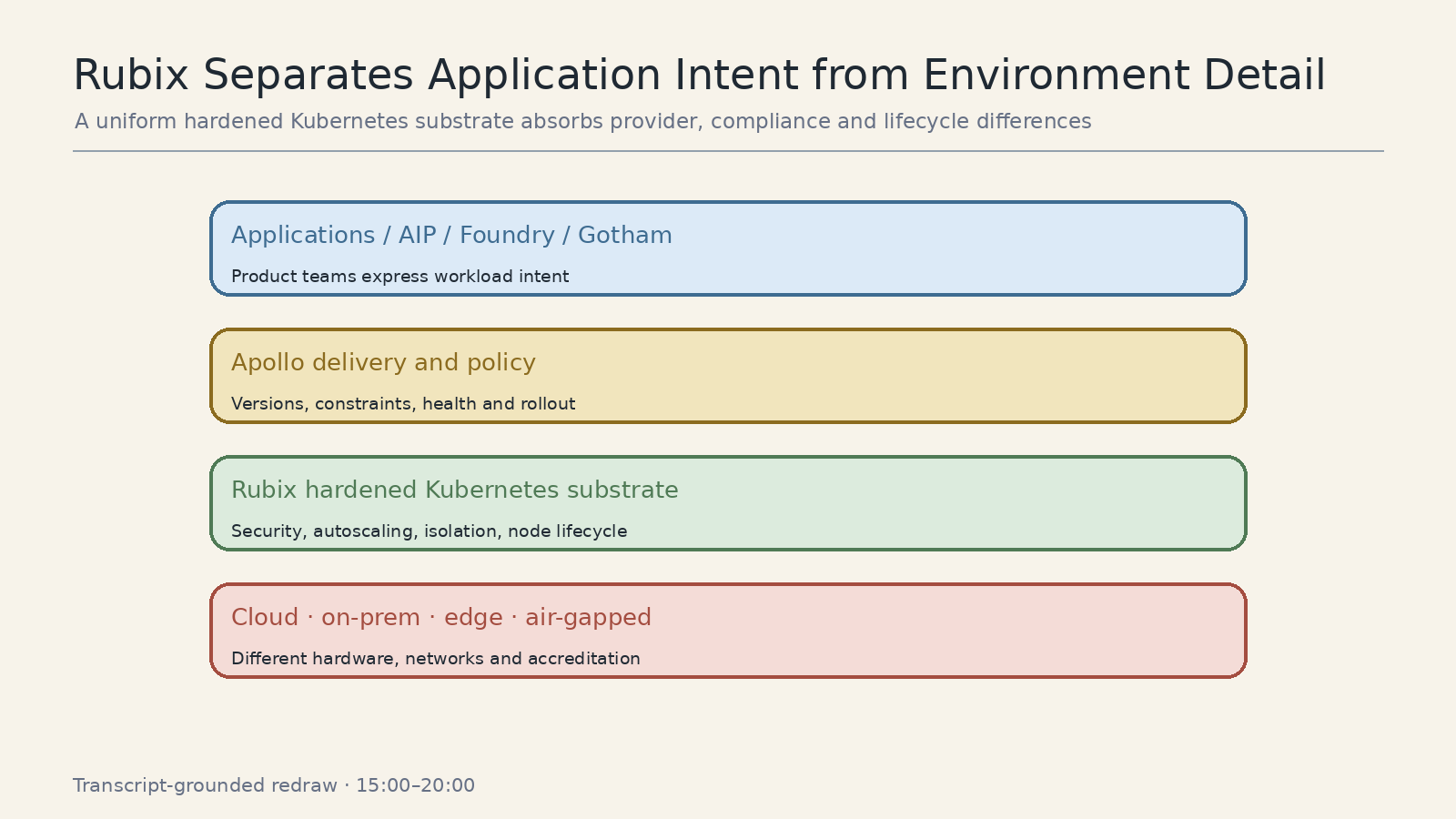
Task: Click the slide title about Rubix separating intent
Action: (699, 76)
